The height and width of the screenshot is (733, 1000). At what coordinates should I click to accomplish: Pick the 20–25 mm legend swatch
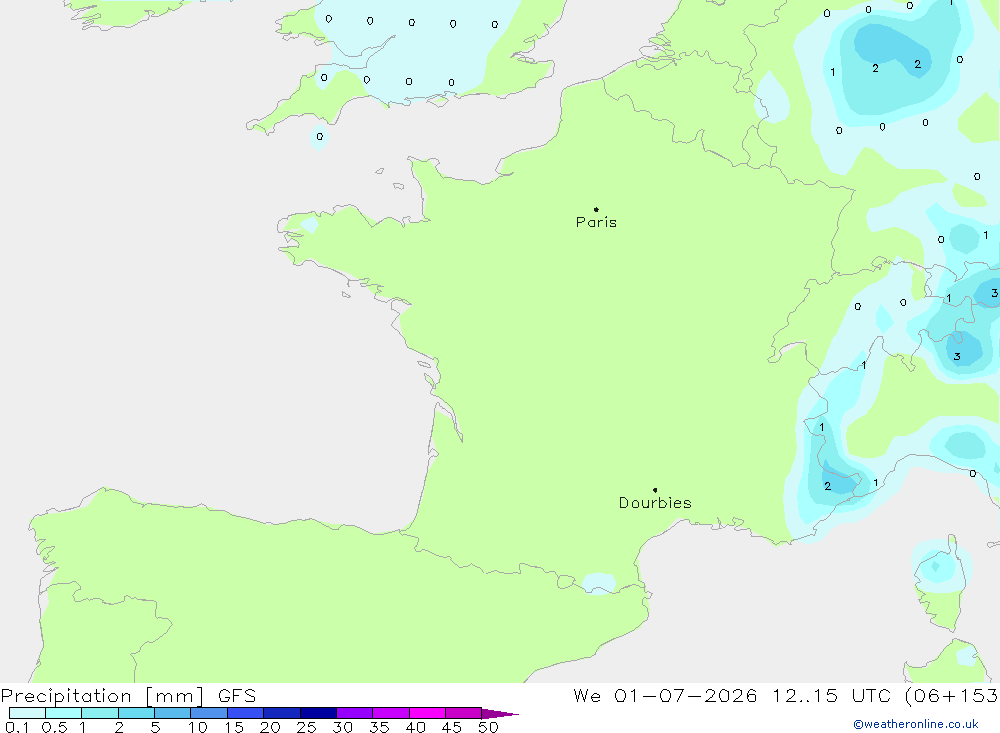(282, 713)
